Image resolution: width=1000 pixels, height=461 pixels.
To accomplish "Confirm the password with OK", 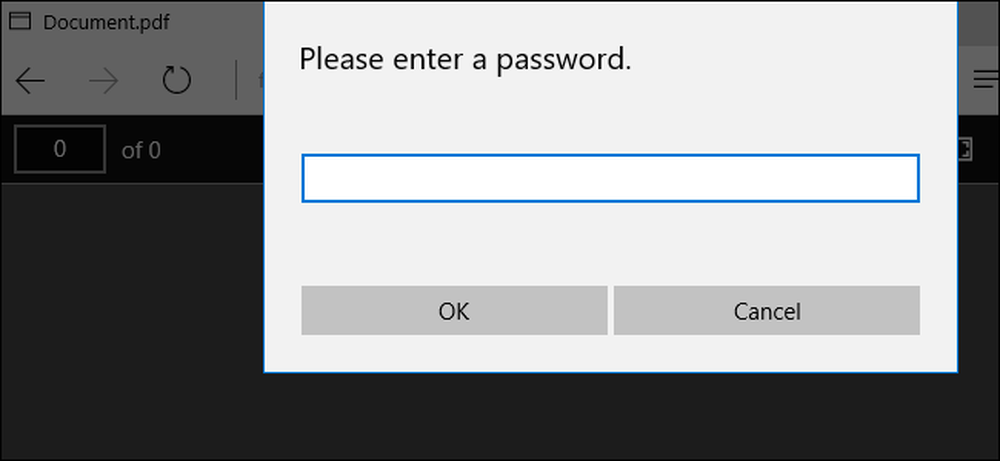I will (x=454, y=311).
